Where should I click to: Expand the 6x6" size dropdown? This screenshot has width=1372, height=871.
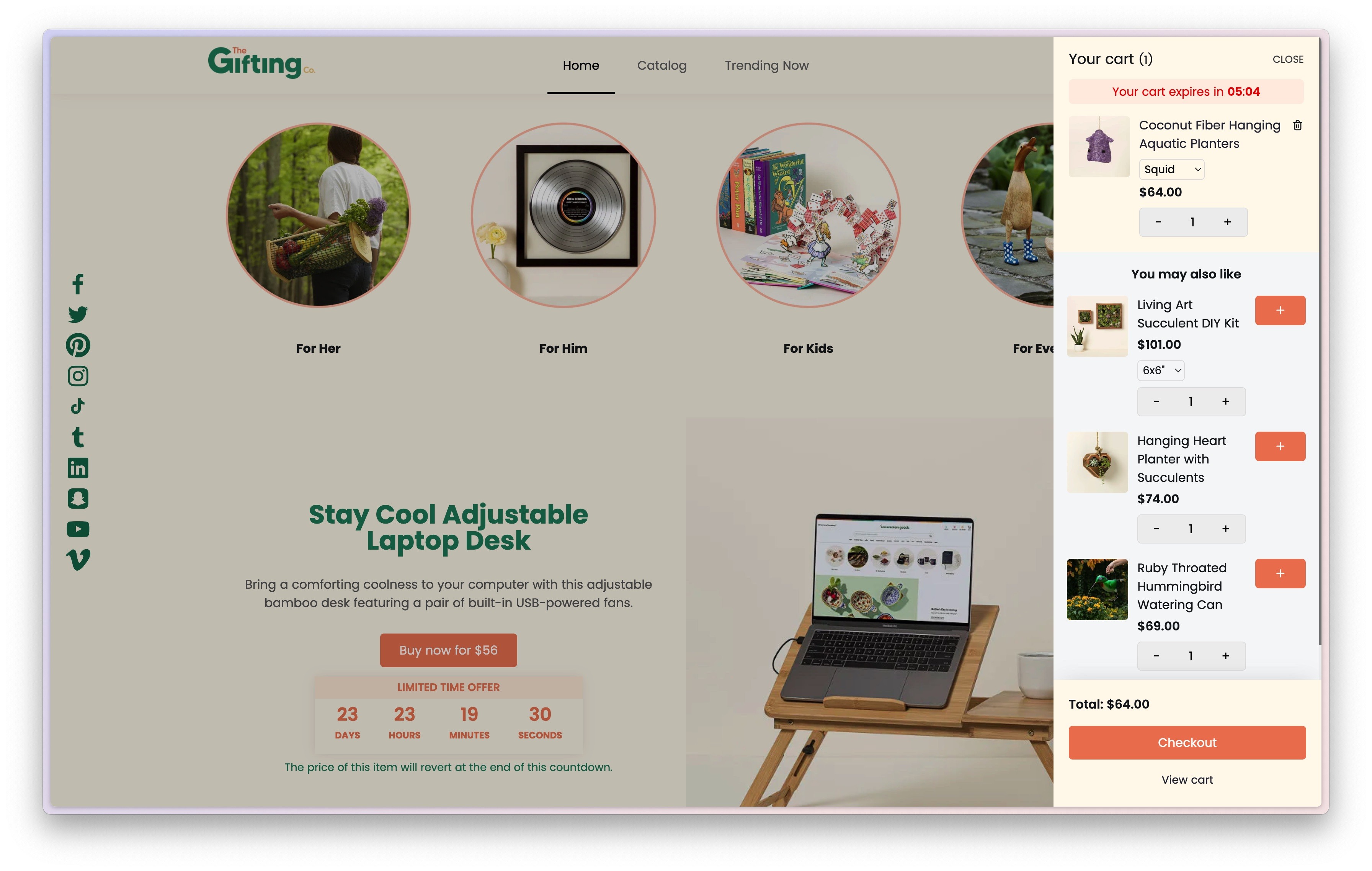point(1161,370)
